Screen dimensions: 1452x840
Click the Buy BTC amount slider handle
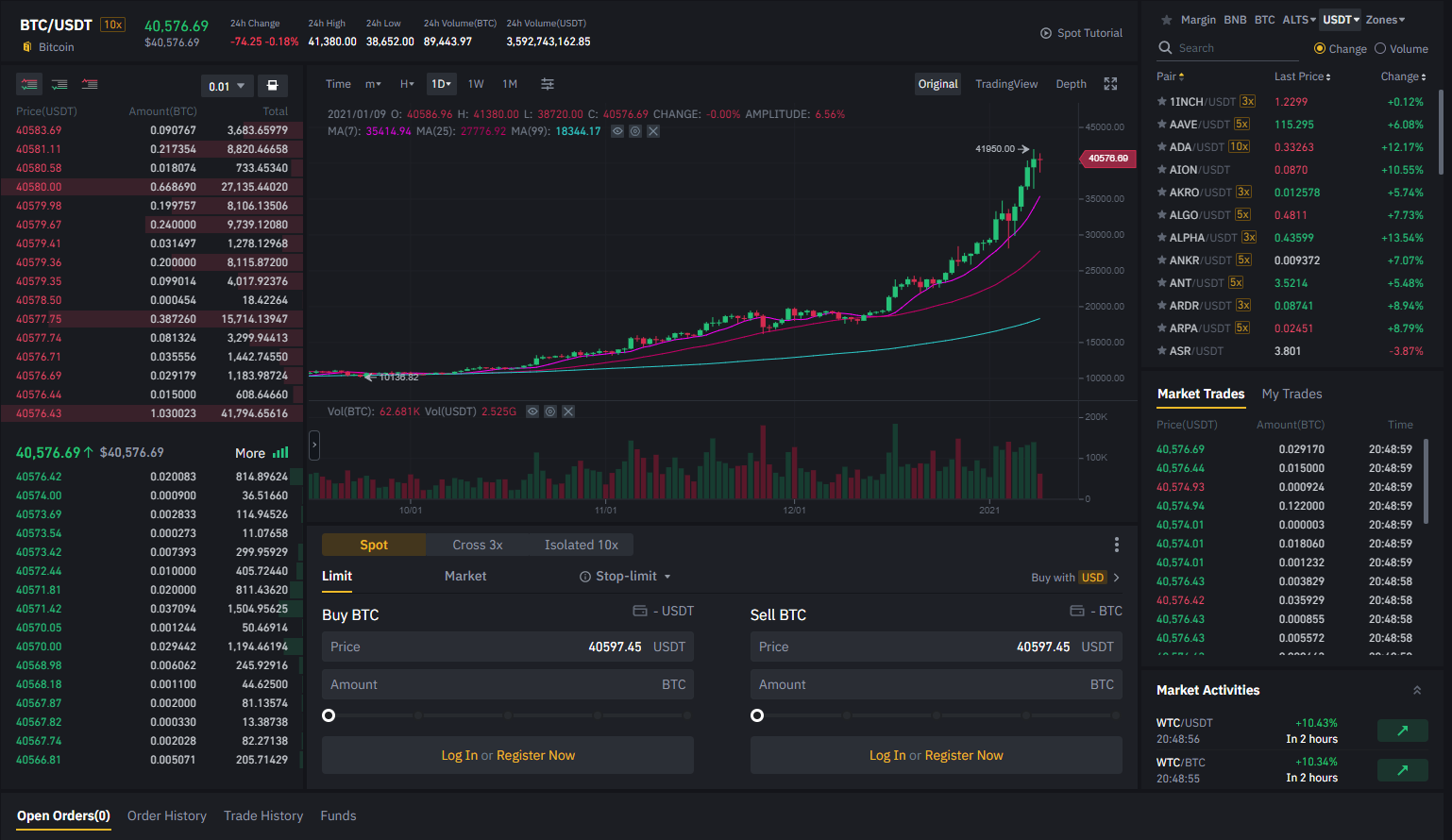click(329, 715)
